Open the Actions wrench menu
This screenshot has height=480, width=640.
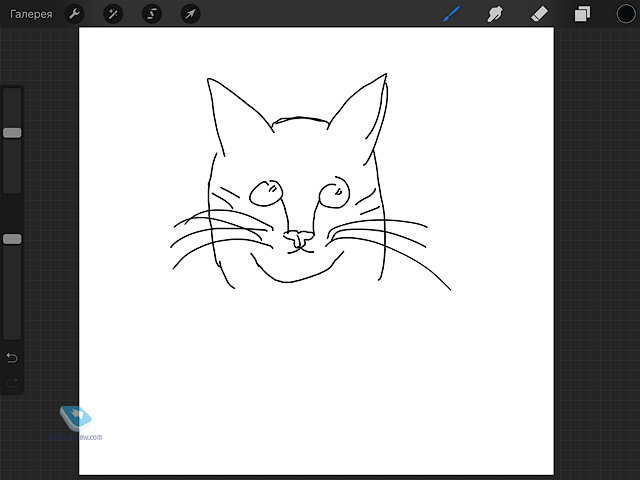pos(74,14)
